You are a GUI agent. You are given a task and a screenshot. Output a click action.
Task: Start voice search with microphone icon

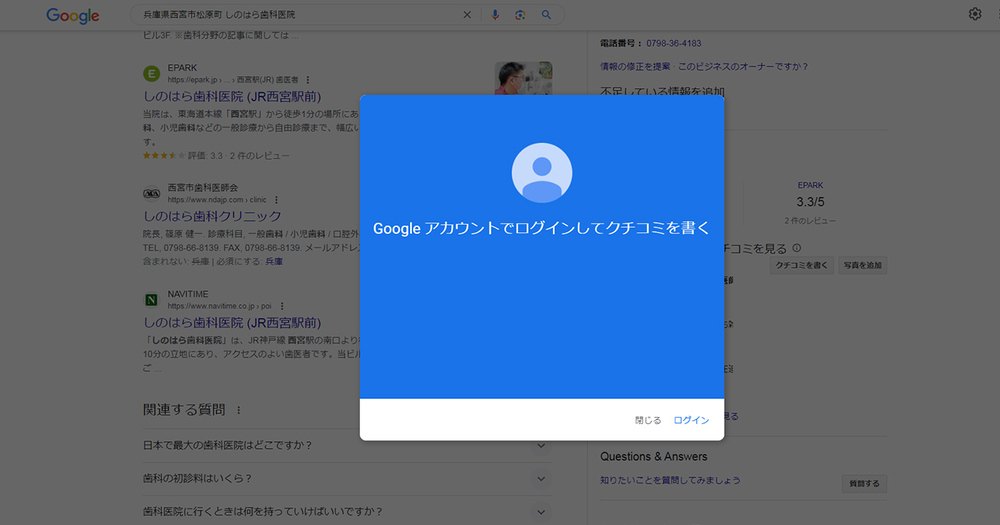coord(495,15)
